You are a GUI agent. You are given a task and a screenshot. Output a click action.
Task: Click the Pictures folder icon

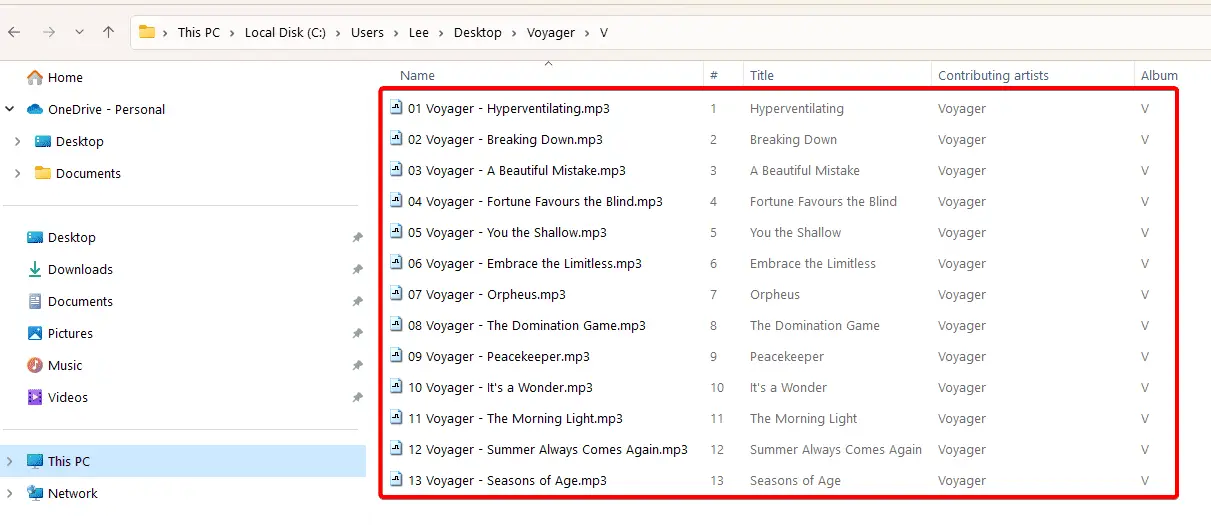35,333
